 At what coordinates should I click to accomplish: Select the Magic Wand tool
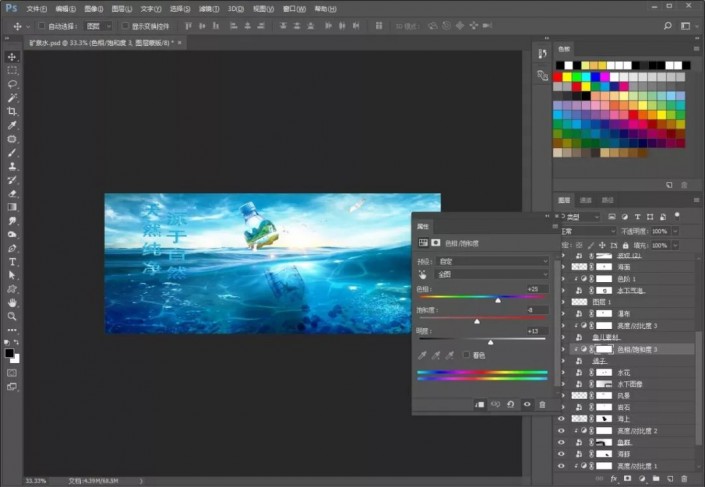12,98
